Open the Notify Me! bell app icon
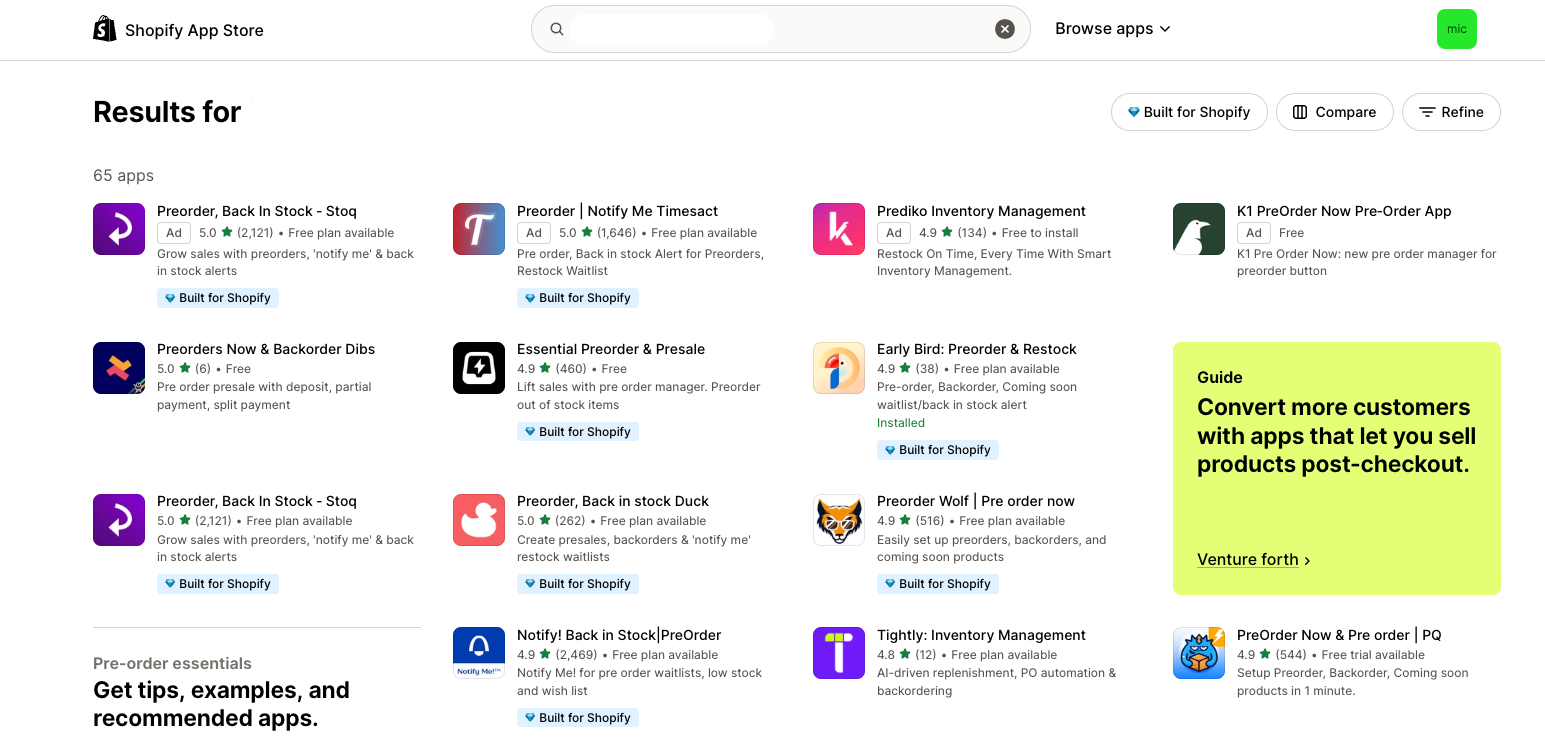1545x751 pixels. coord(479,653)
